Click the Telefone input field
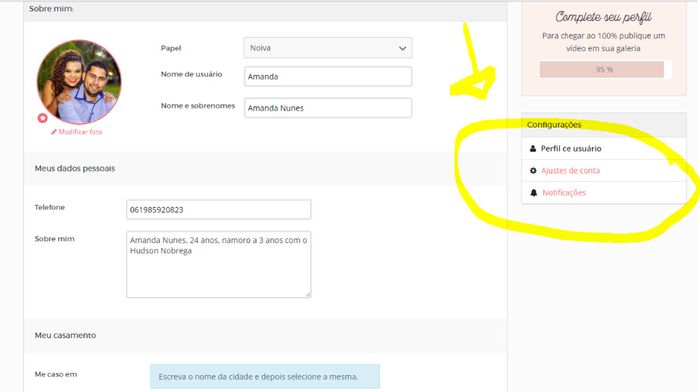Image resolution: width=700 pixels, height=392 pixels. 218,209
